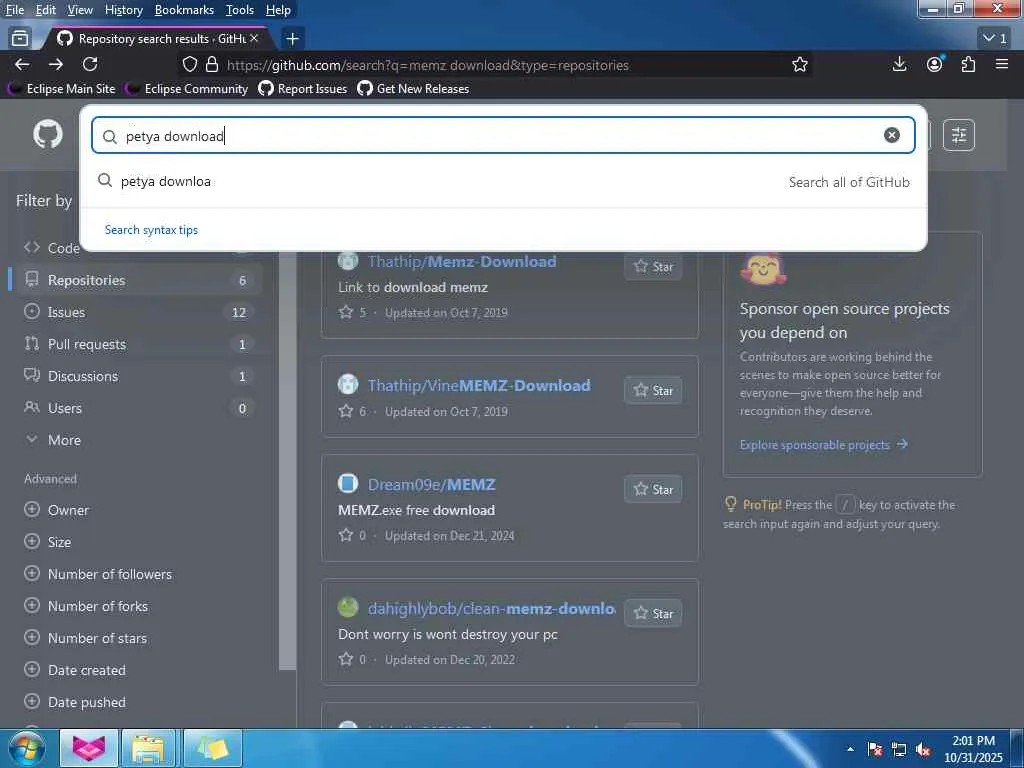Click the GitHub octocat logo
Screen dimensions: 1024x768
click(48, 135)
